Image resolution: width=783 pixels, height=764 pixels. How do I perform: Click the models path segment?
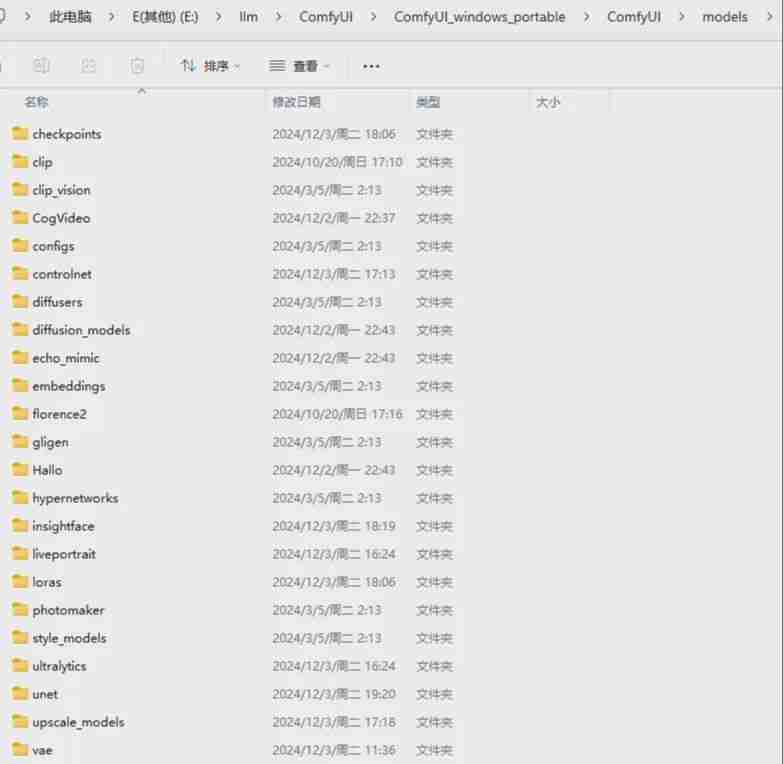(x=725, y=17)
